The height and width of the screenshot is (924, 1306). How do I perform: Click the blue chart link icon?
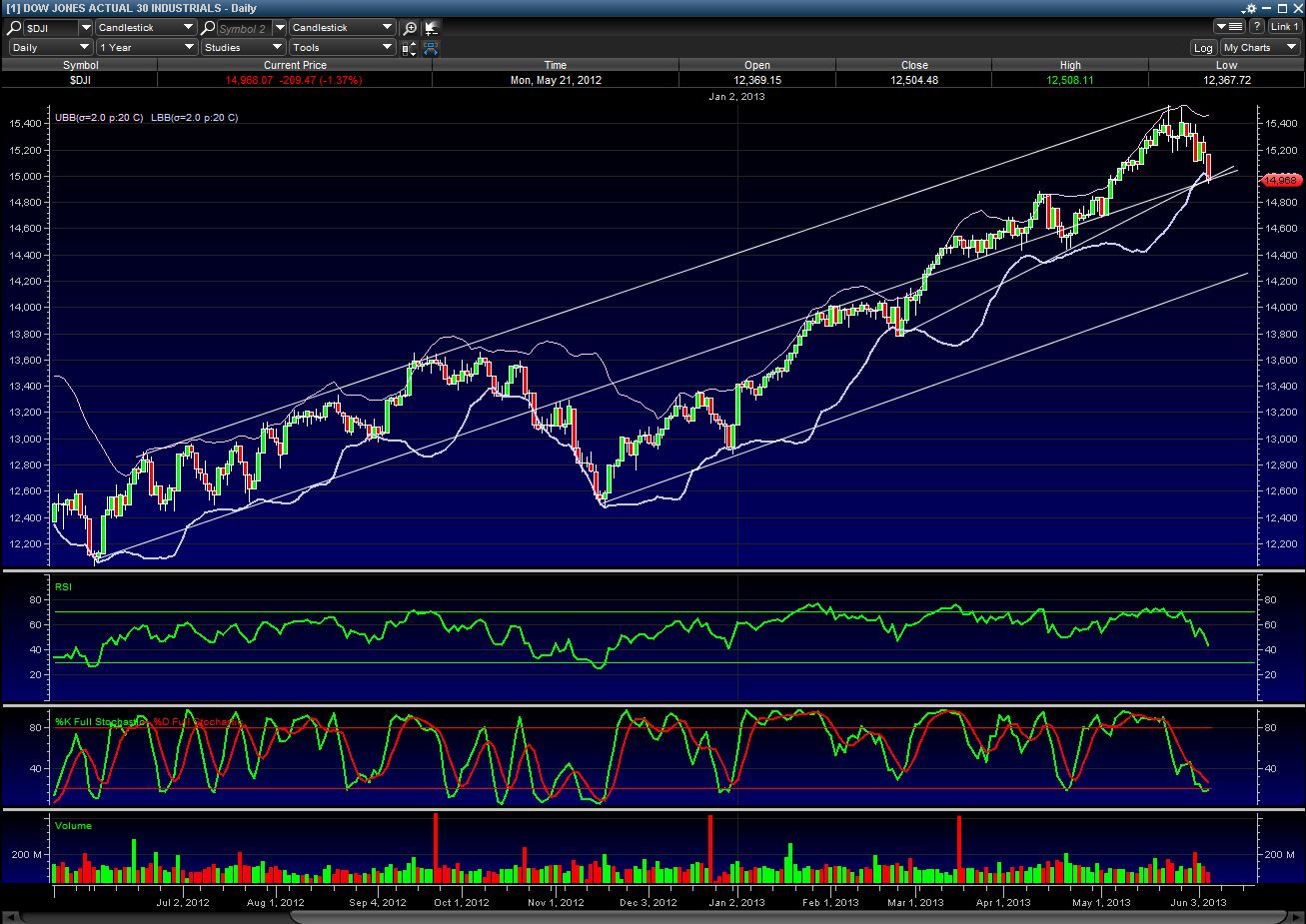pyautogui.click(x=431, y=47)
